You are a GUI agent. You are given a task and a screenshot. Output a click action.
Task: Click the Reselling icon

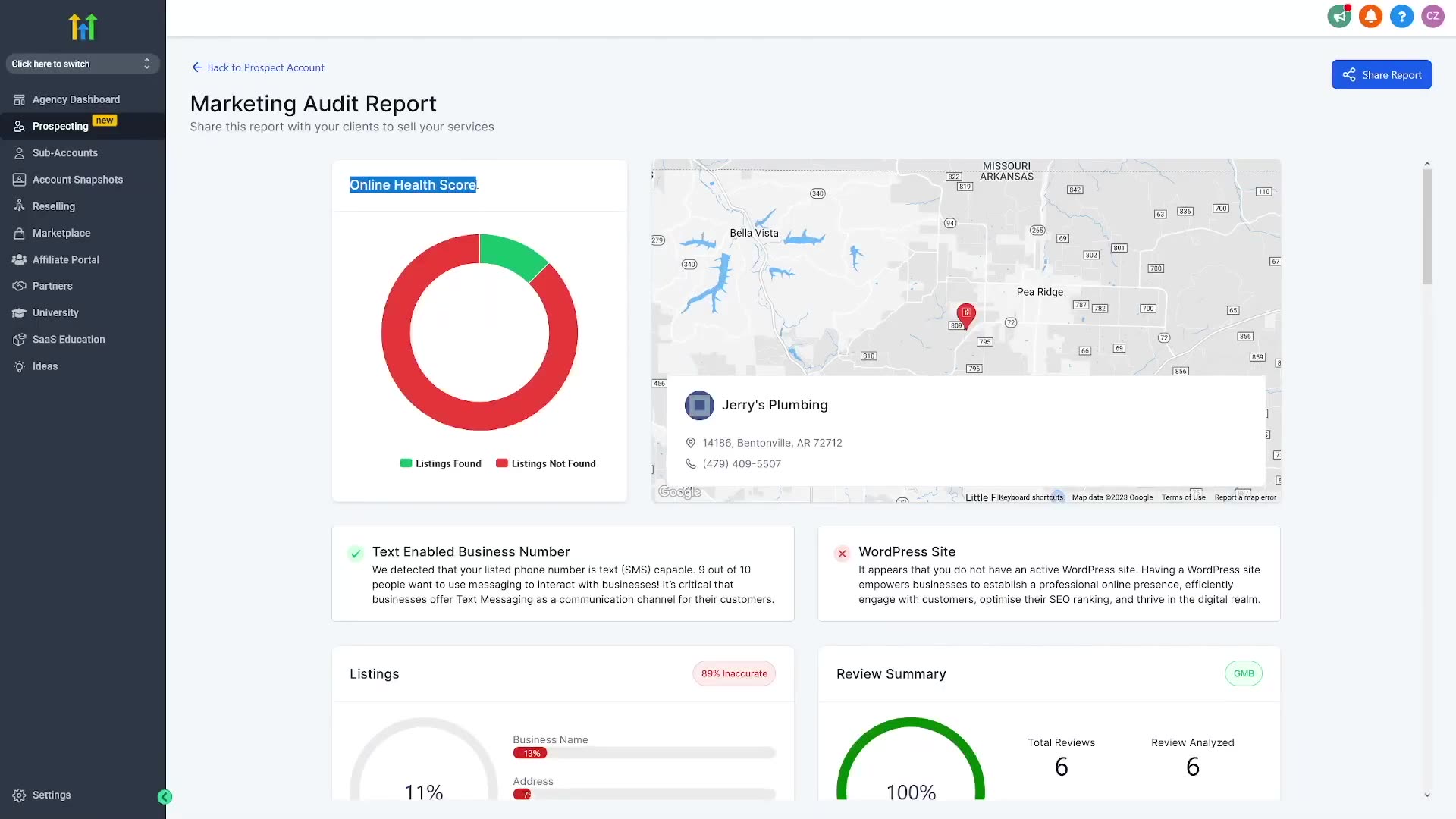click(x=20, y=206)
